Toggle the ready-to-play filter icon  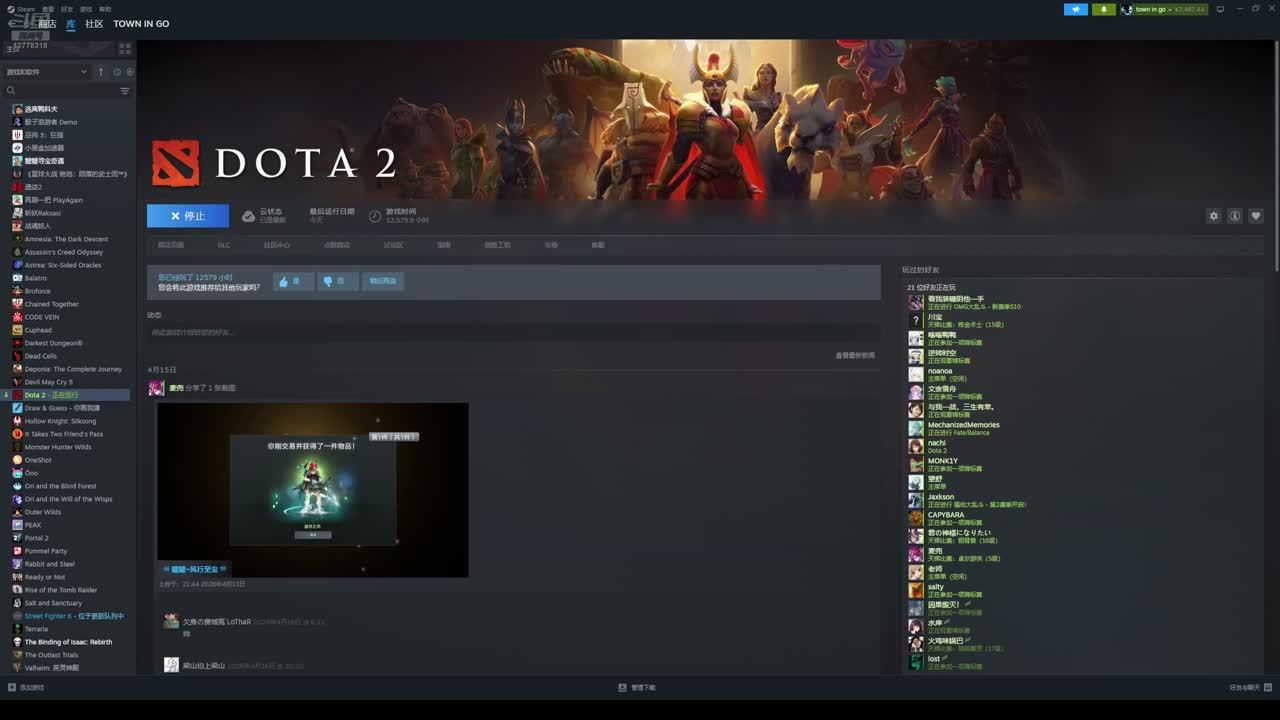130,72
